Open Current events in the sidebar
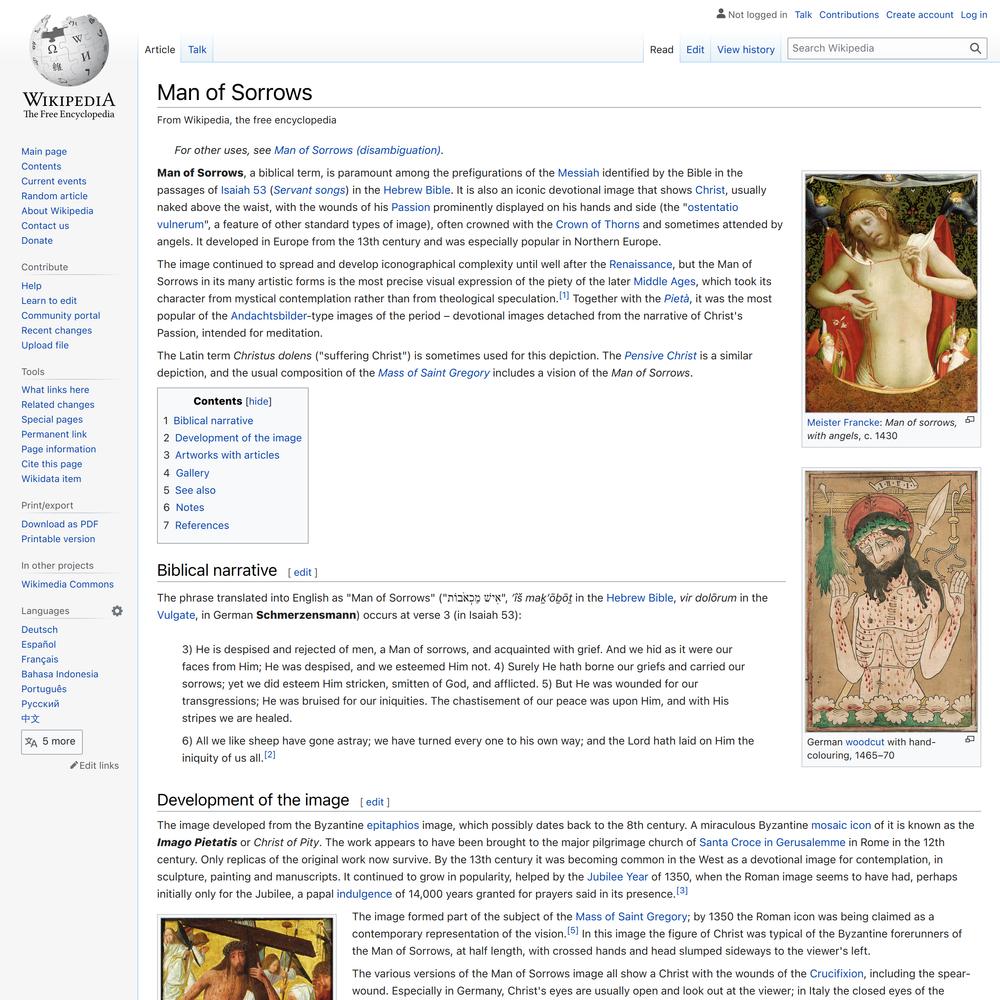 point(54,181)
